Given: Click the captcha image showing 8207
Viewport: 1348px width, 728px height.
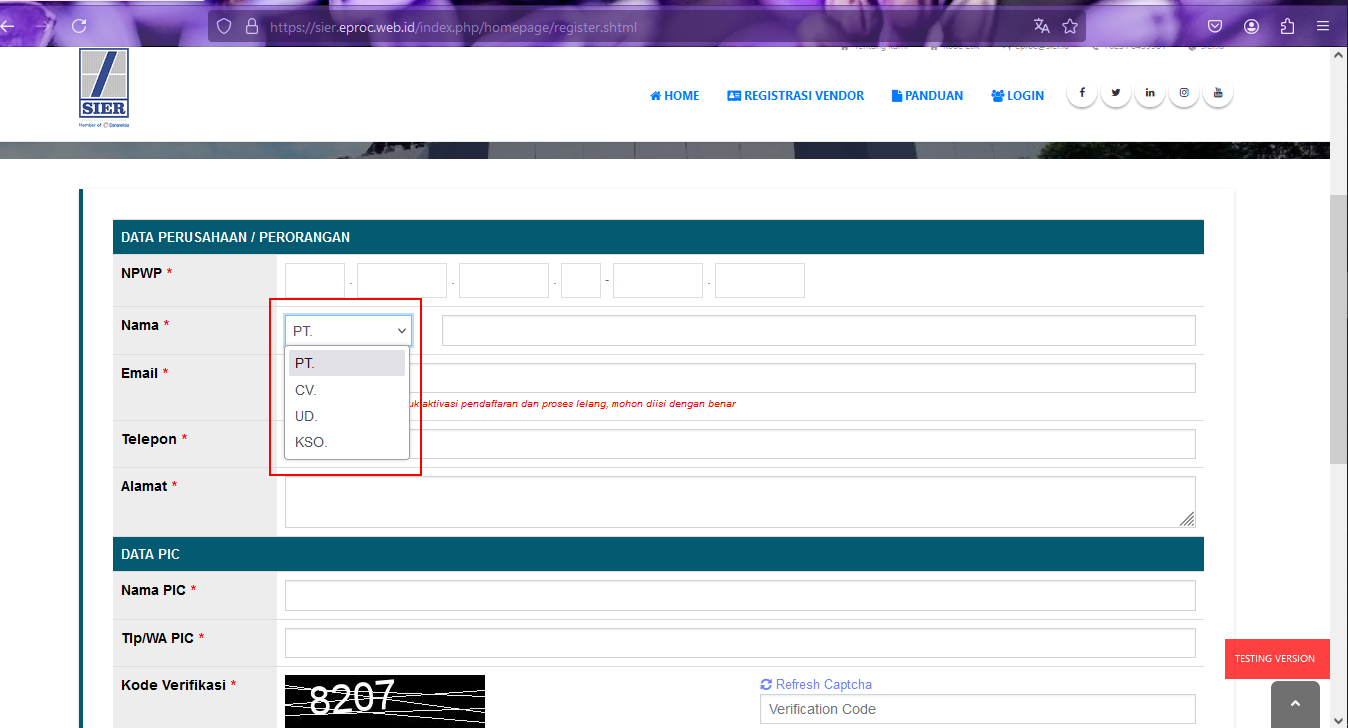Looking at the screenshot, I should pyautogui.click(x=385, y=701).
